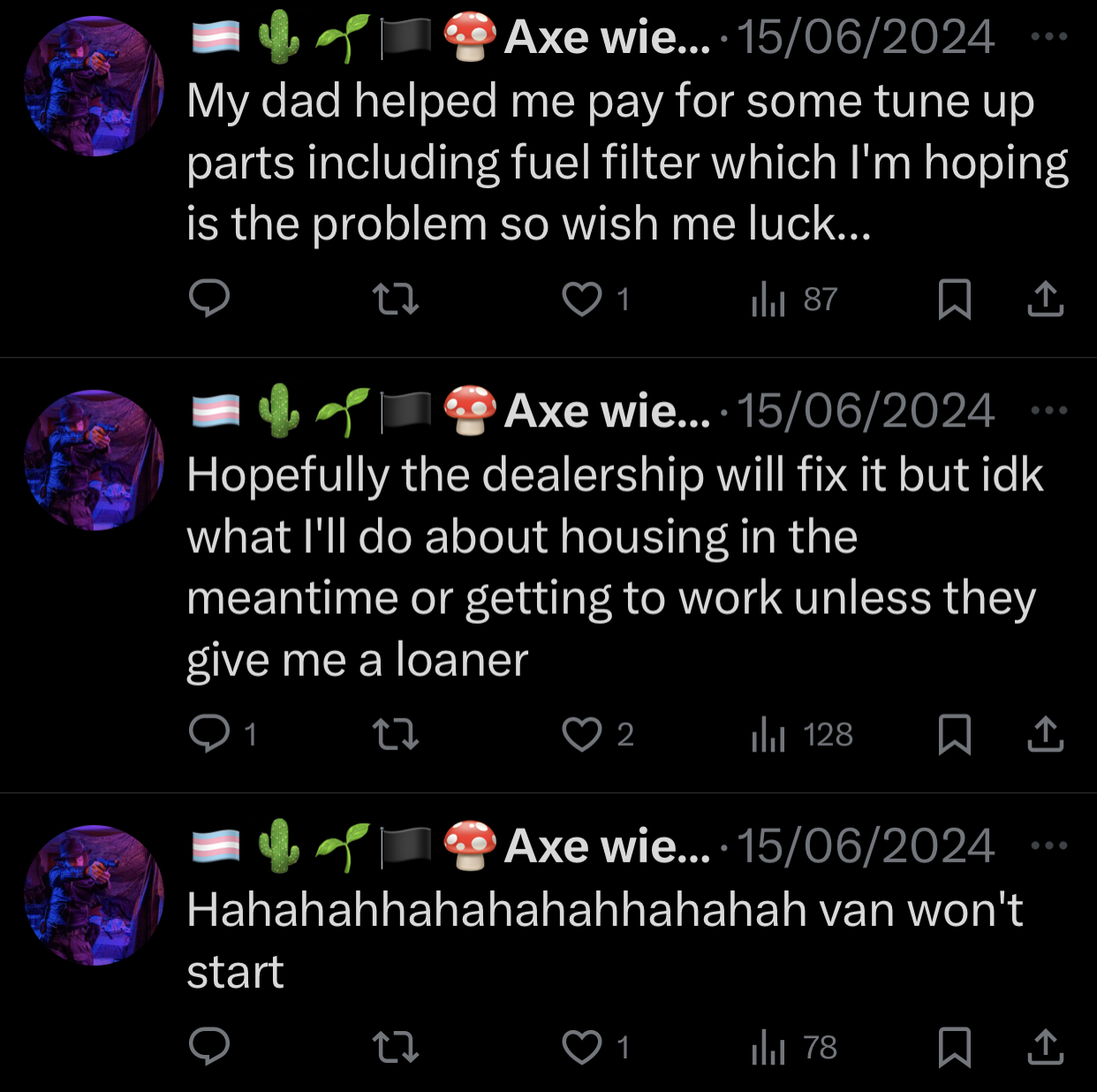This screenshot has width=1097, height=1092.
Task: Open the date link on van won't start tweet
Action: (x=866, y=846)
